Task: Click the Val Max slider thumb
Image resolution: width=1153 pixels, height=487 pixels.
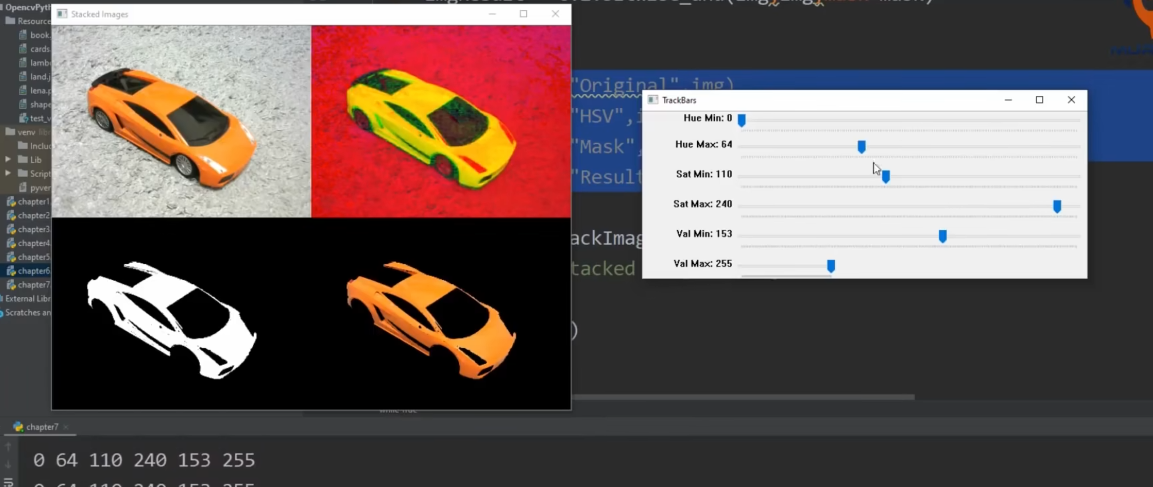Action: pyautogui.click(x=831, y=266)
